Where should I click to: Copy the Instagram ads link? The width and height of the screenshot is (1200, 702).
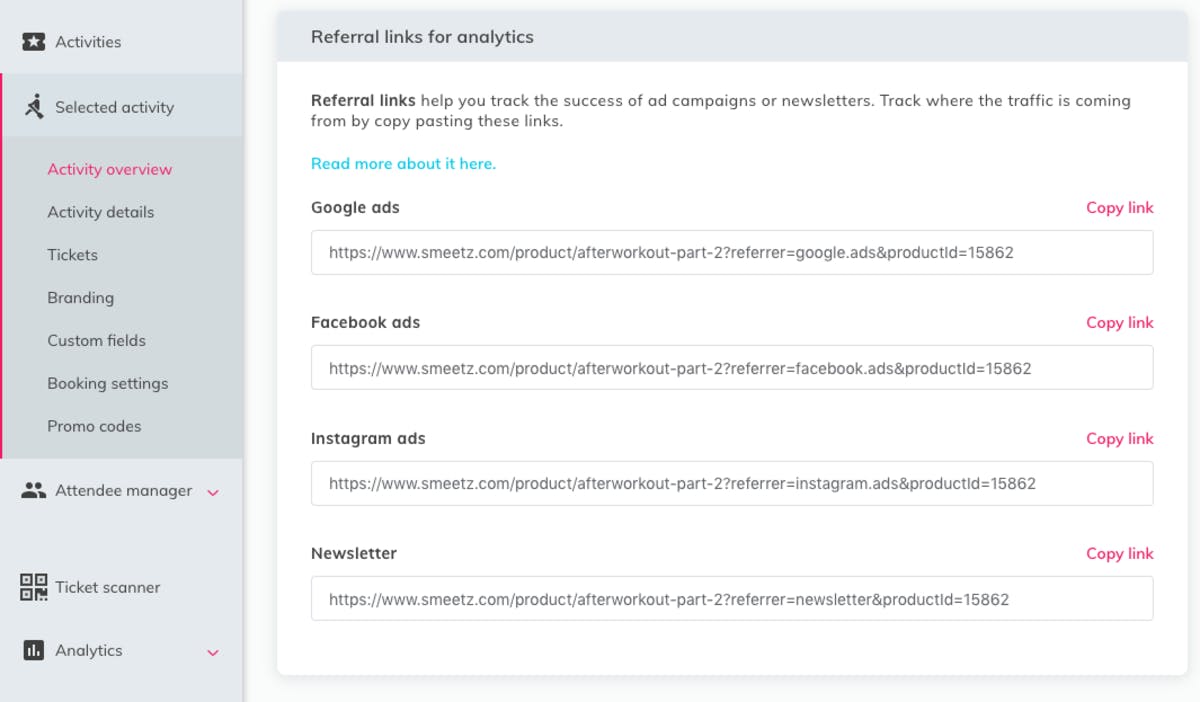click(x=1120, y=438)
